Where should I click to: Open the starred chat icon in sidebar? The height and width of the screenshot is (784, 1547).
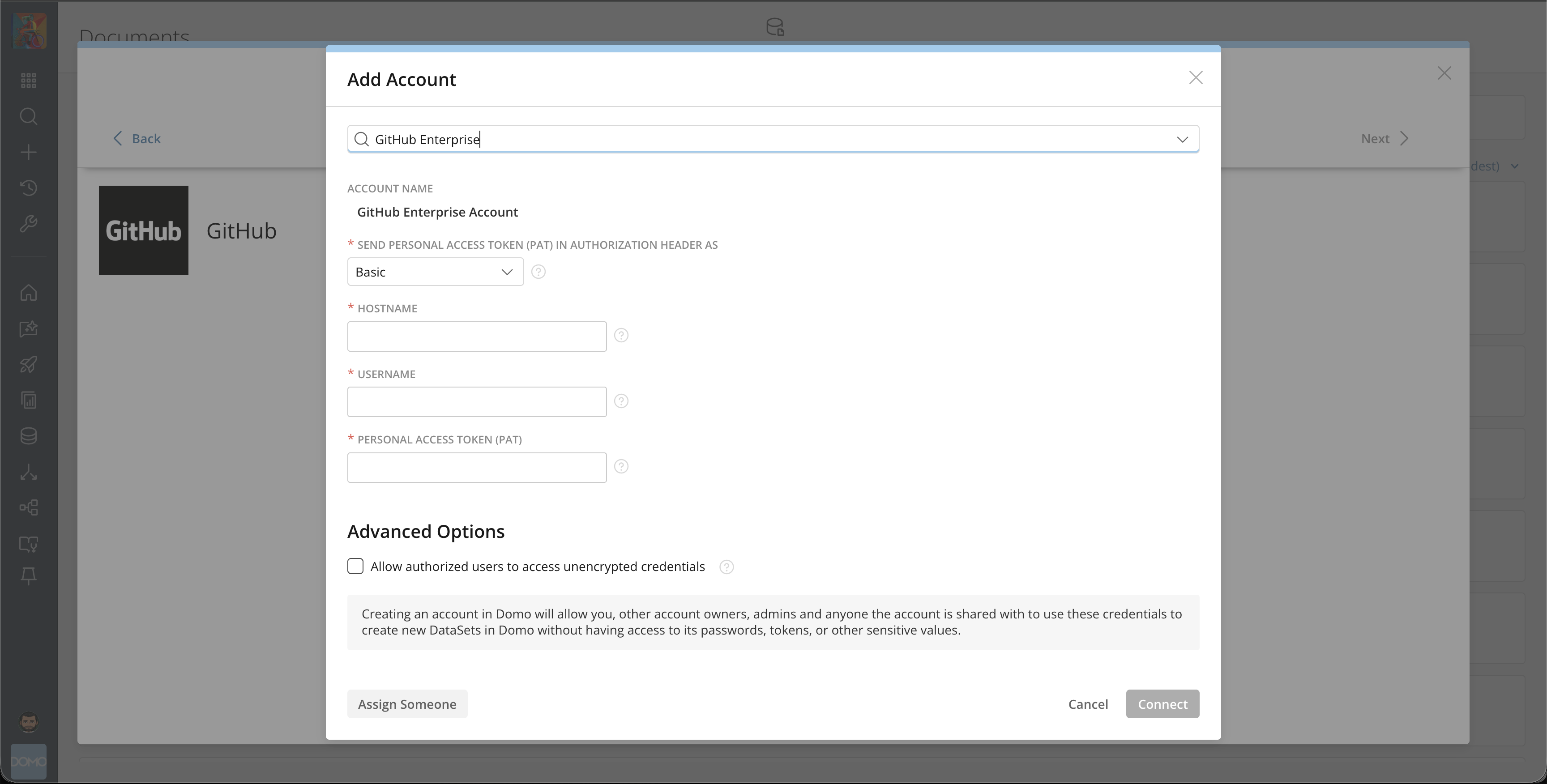pos(29,328)
